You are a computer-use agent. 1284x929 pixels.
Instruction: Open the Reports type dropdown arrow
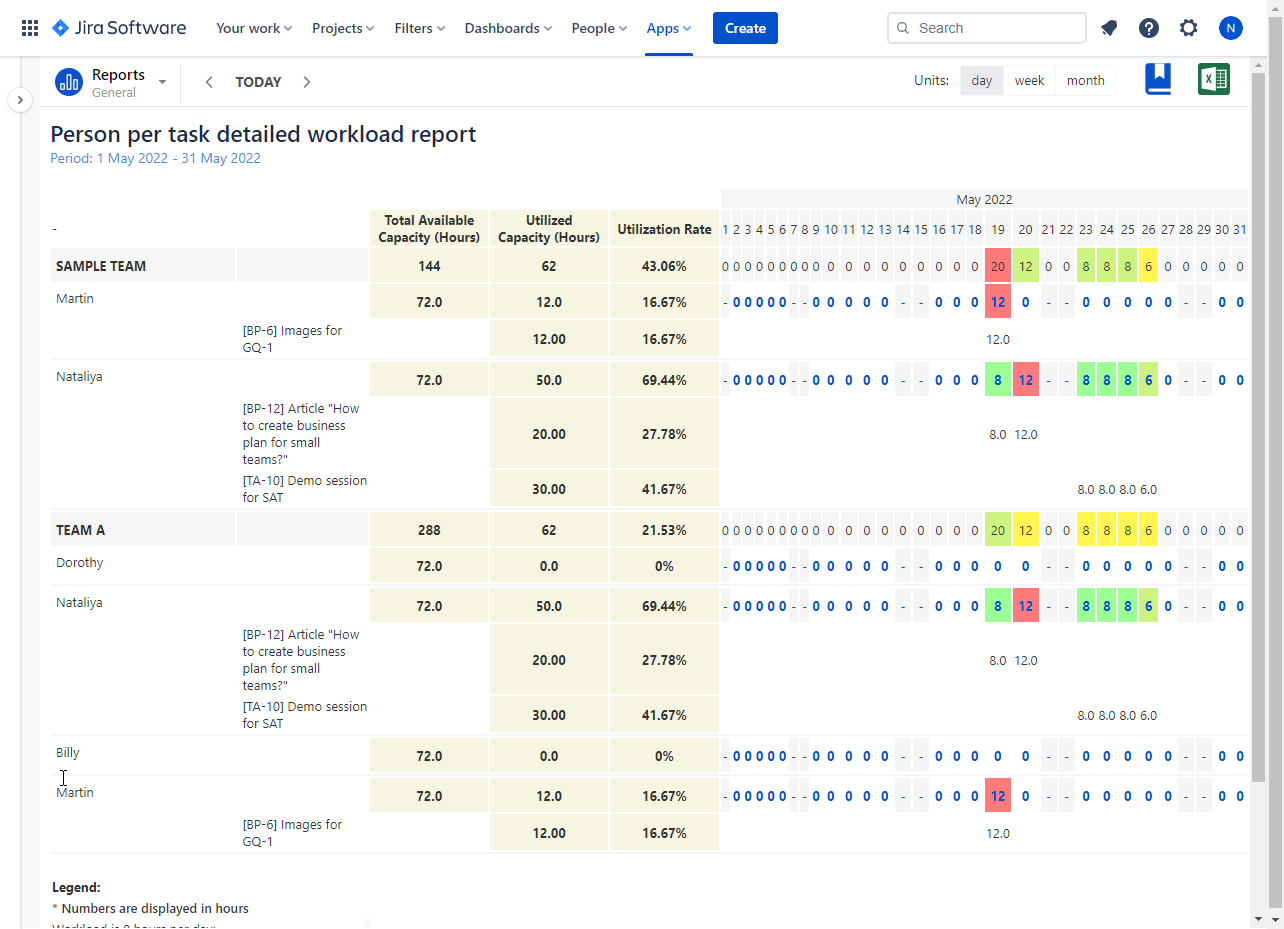(162, 81)
